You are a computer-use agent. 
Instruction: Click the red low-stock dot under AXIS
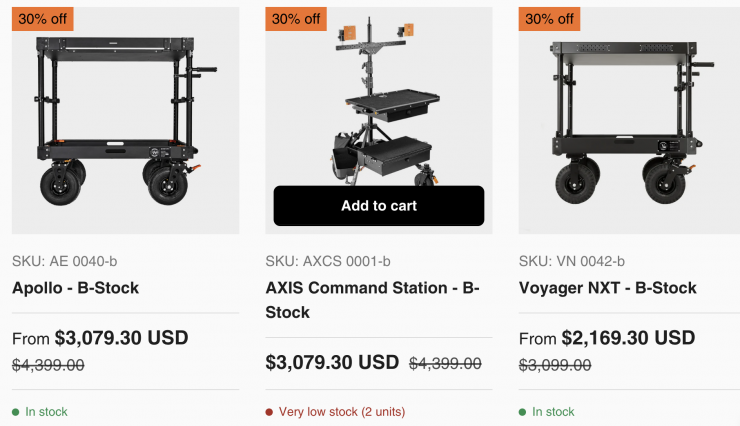coord(269,412)
